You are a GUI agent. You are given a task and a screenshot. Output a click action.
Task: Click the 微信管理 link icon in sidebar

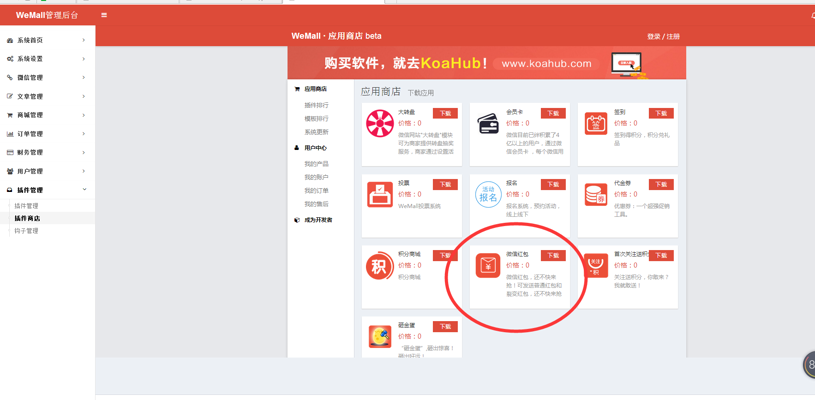point(10,78)
